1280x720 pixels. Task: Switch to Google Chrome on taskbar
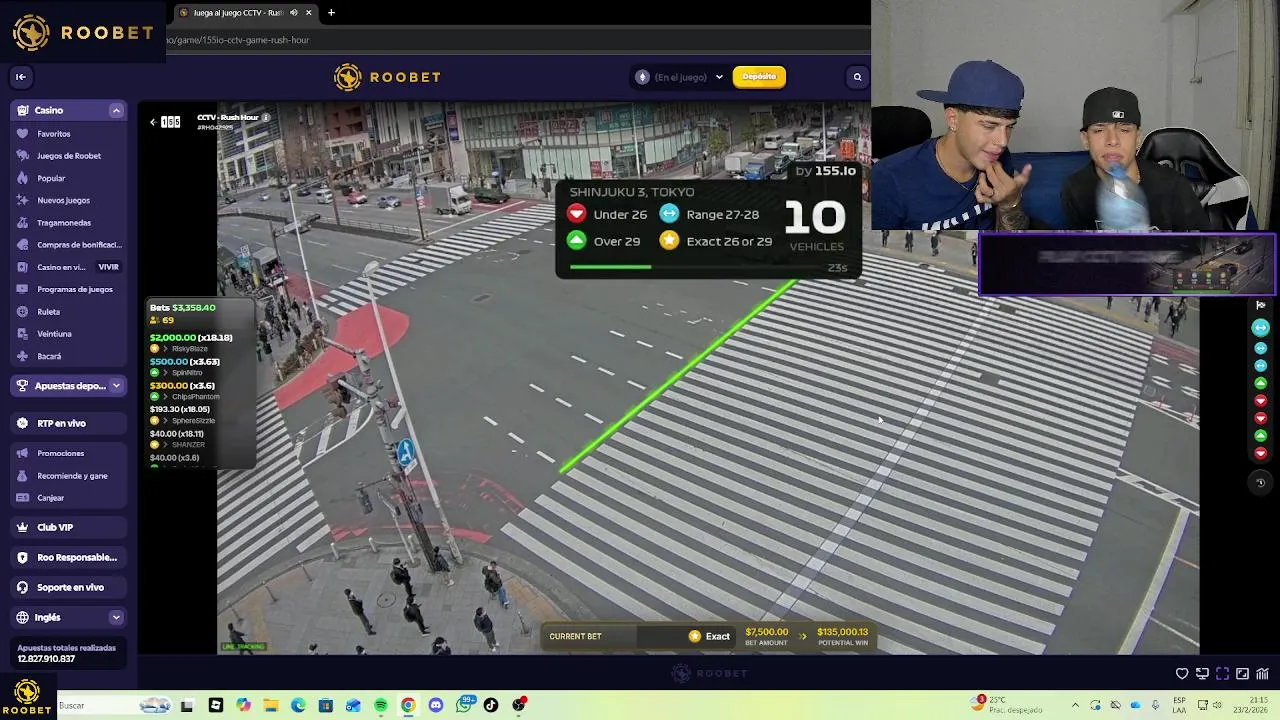click(x=408, y=705)
